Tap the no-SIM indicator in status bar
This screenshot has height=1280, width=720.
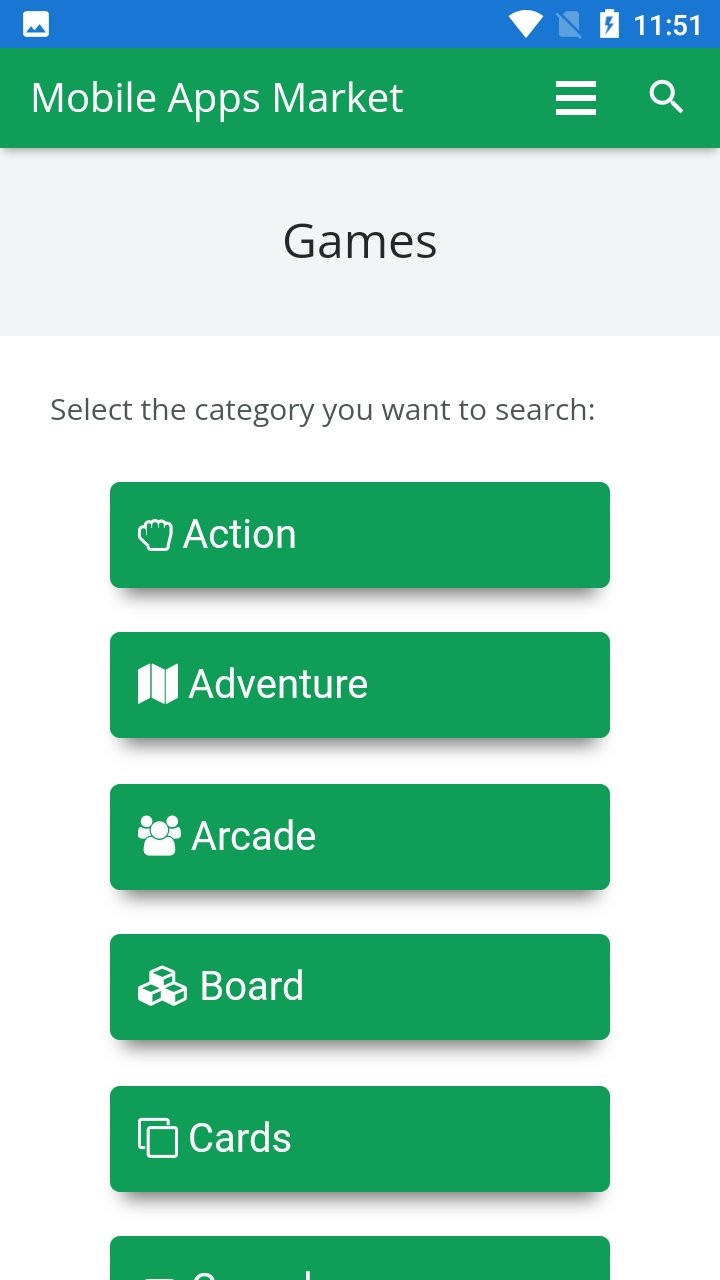click(569, 24)
